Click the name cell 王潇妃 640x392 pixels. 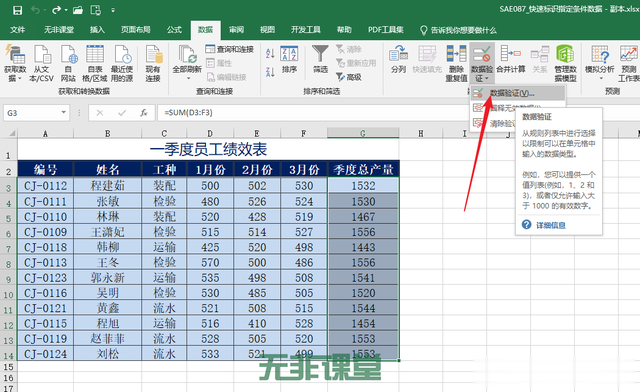click(x=107, y=232)
